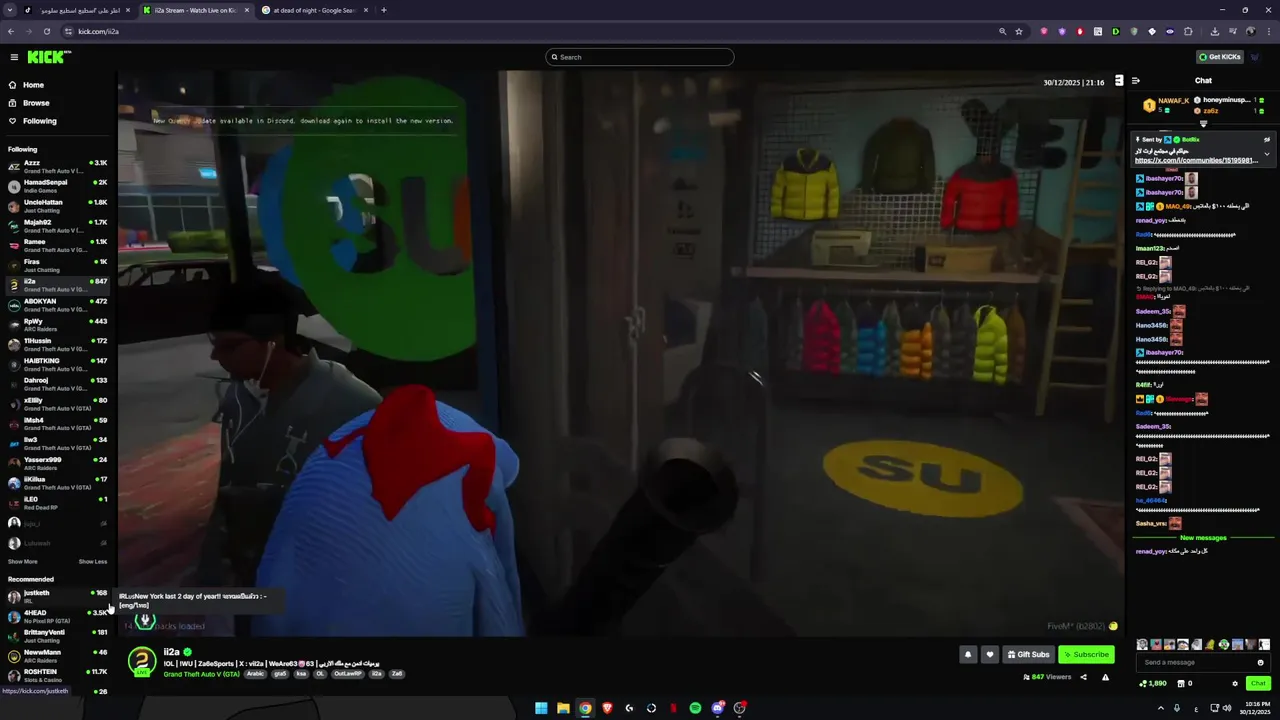
Task: Toggle follow heart for ii2a
Action: click(990, 655)
